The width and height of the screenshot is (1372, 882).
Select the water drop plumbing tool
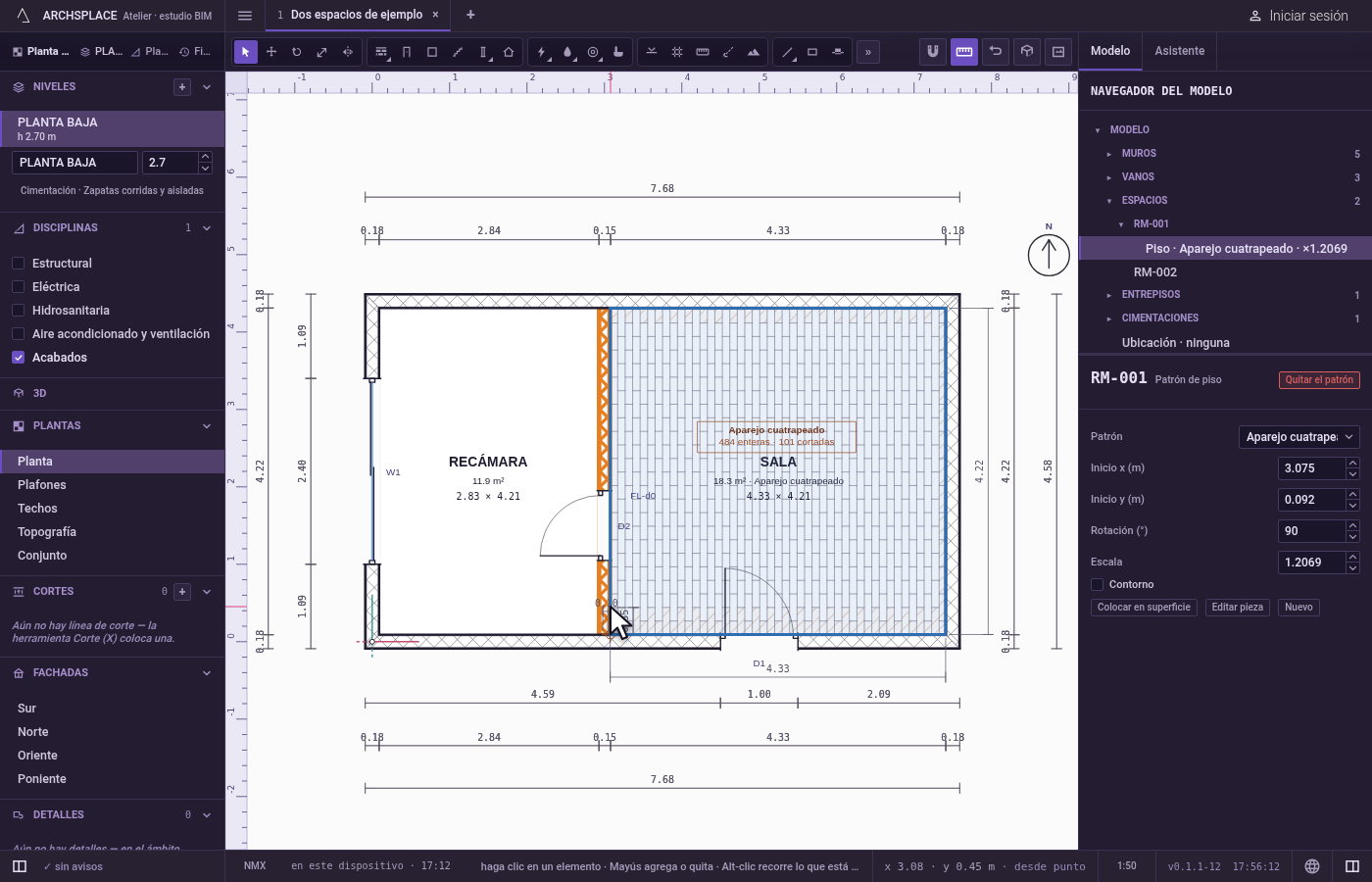point(567,52)
